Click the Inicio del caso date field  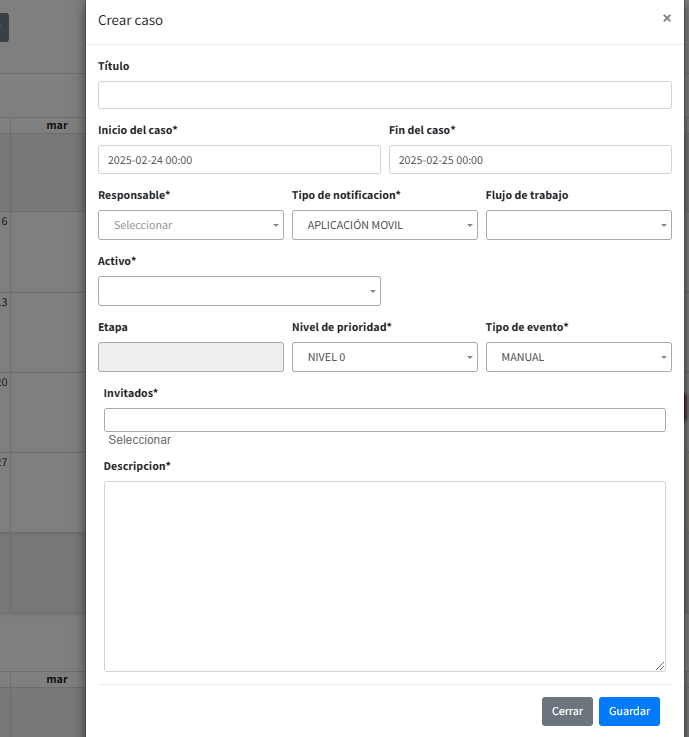tap(239, 160)
